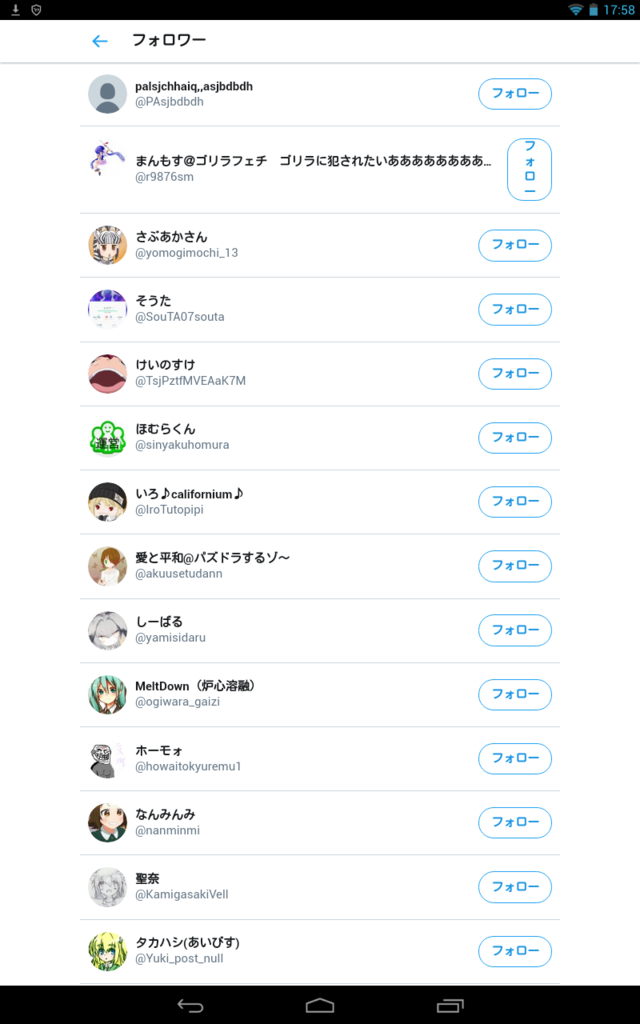Open 聖奈 @KamigasakiVell profile row
Image resolution: width=640 pixels, height=1024 pixels.
(320, 887)
